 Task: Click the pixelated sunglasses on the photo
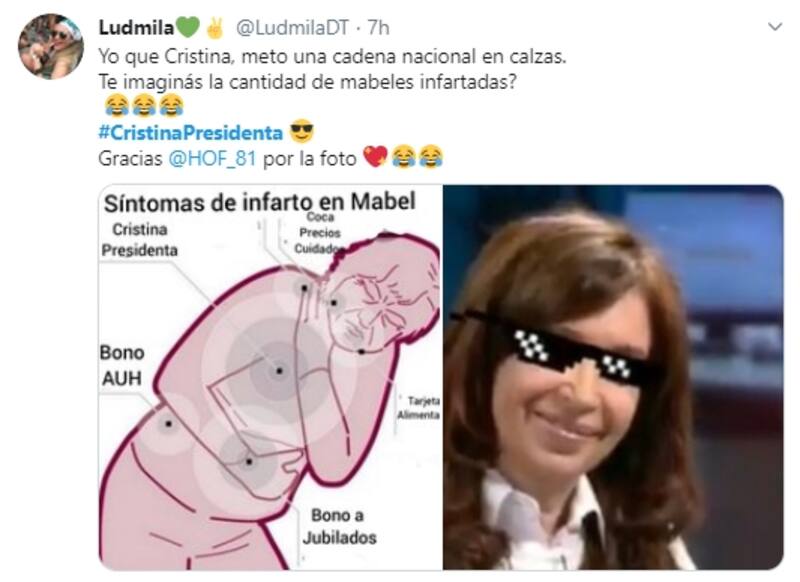coord(582,352)
